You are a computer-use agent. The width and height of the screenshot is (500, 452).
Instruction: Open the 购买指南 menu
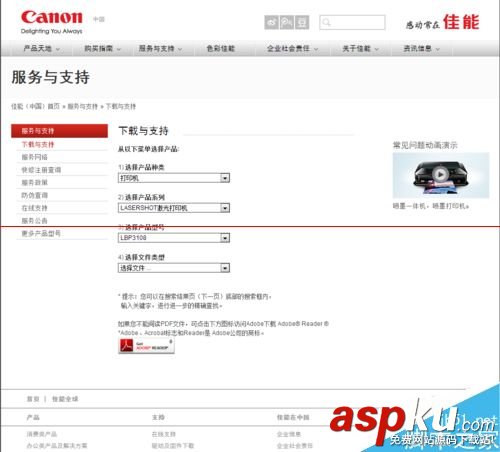pos(102,49)
